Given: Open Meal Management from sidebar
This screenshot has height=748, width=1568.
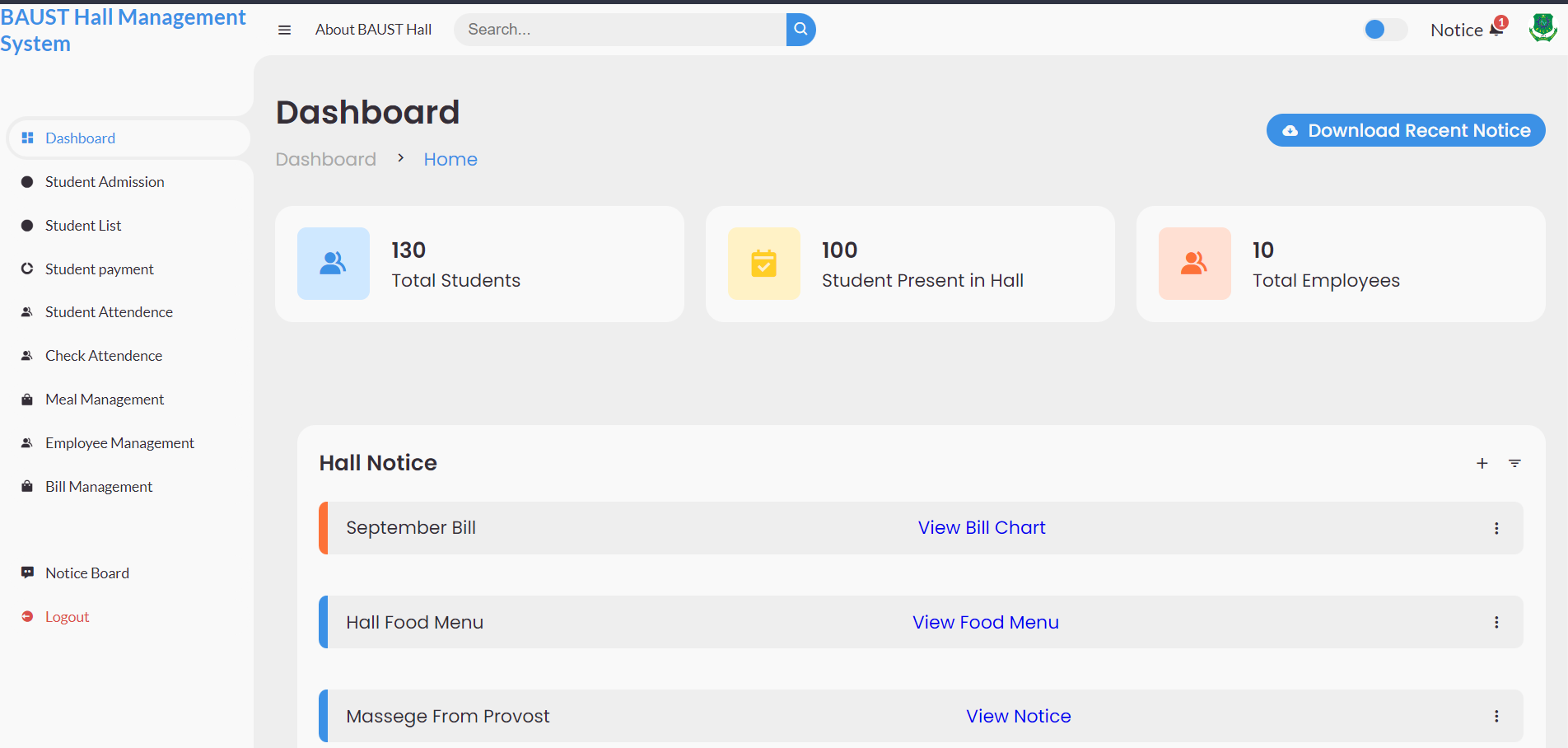Looking at the screenshot, I should pos(105,400).
